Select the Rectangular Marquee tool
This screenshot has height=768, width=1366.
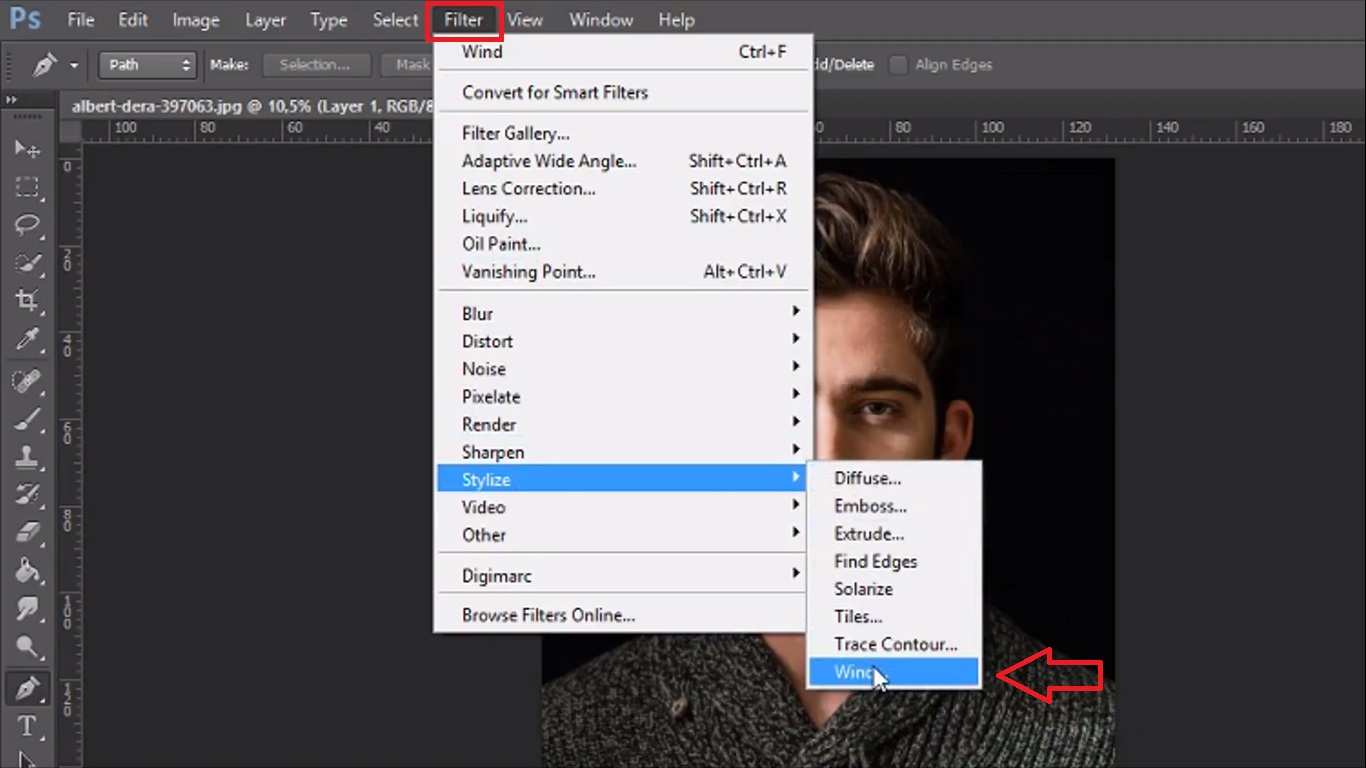[27, 187]
